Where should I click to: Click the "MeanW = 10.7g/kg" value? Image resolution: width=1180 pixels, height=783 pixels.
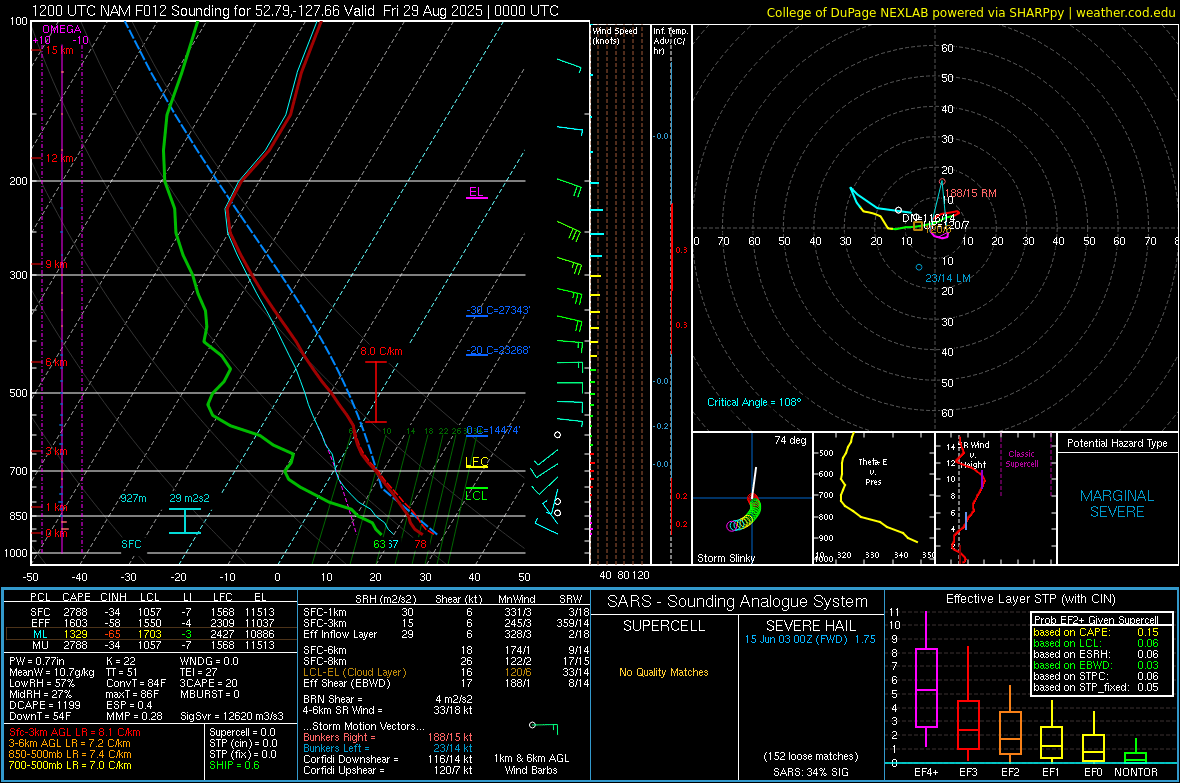[x=52, y=672]
